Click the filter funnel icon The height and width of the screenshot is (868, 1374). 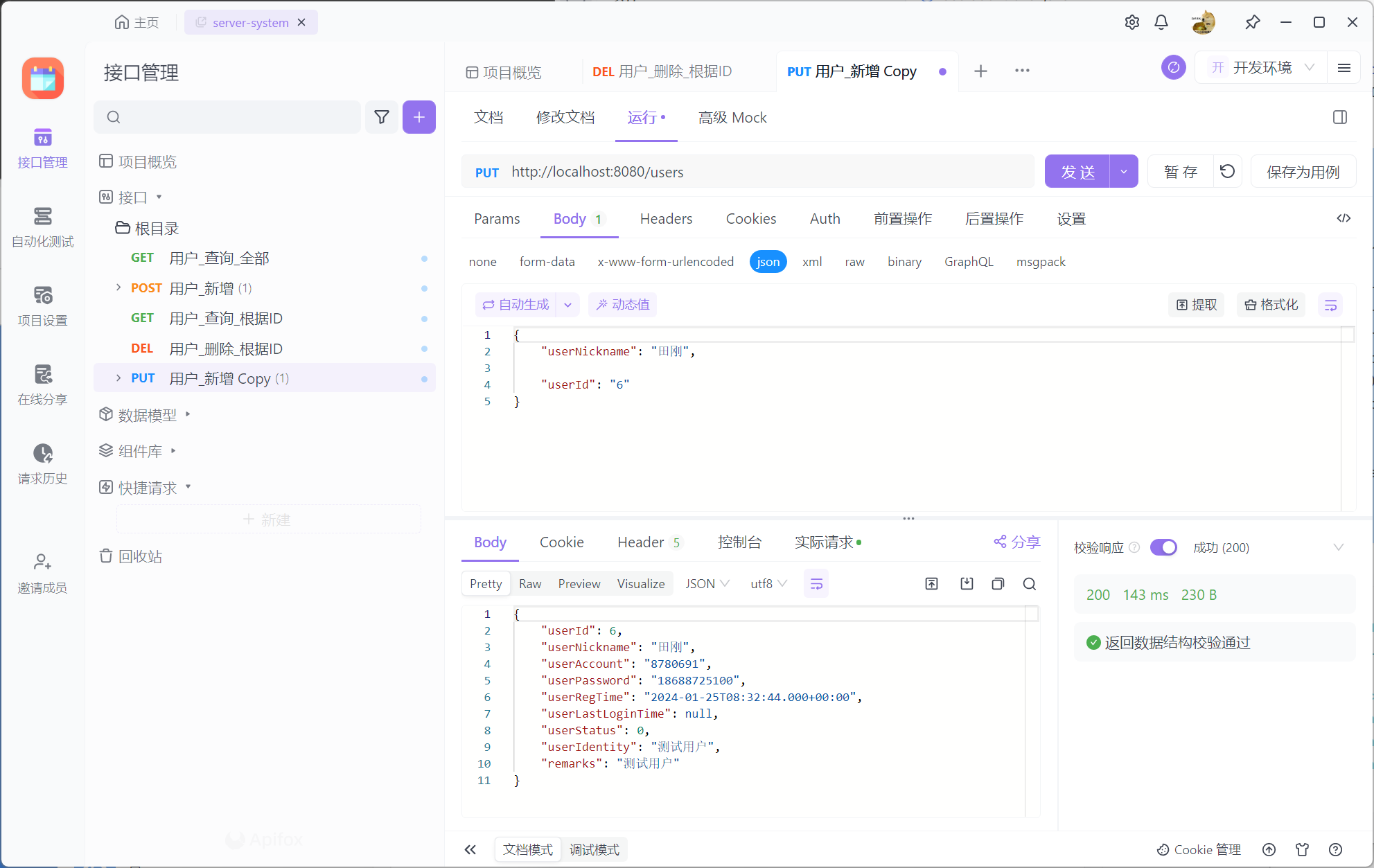tap(382, 117)
